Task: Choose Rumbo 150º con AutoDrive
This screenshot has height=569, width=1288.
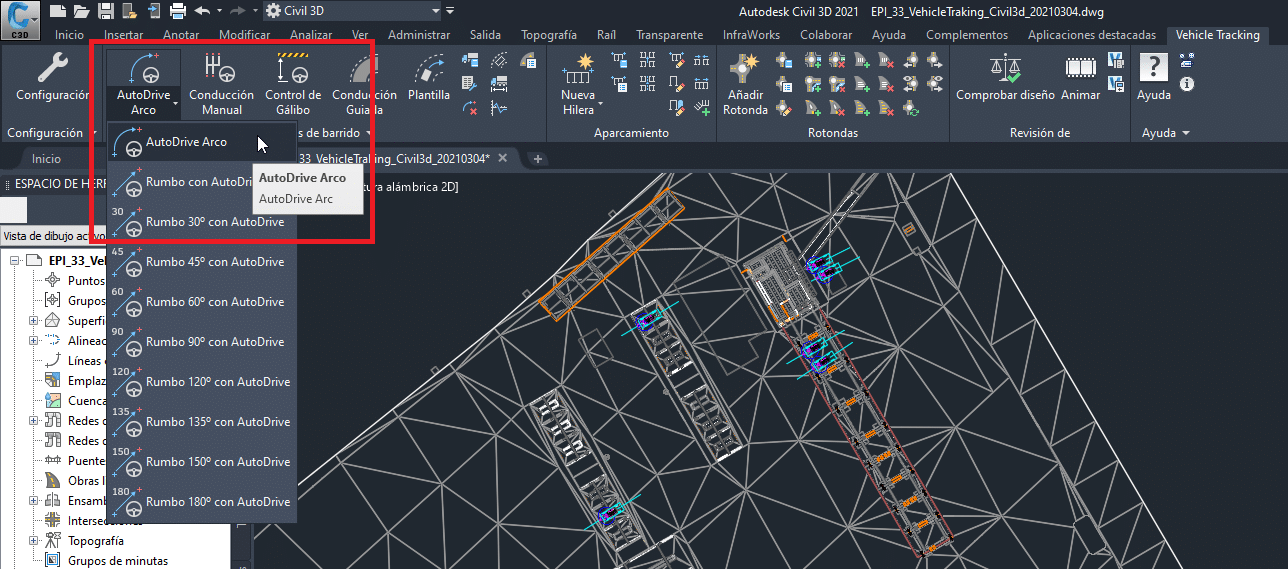Action: pos(202,462)
